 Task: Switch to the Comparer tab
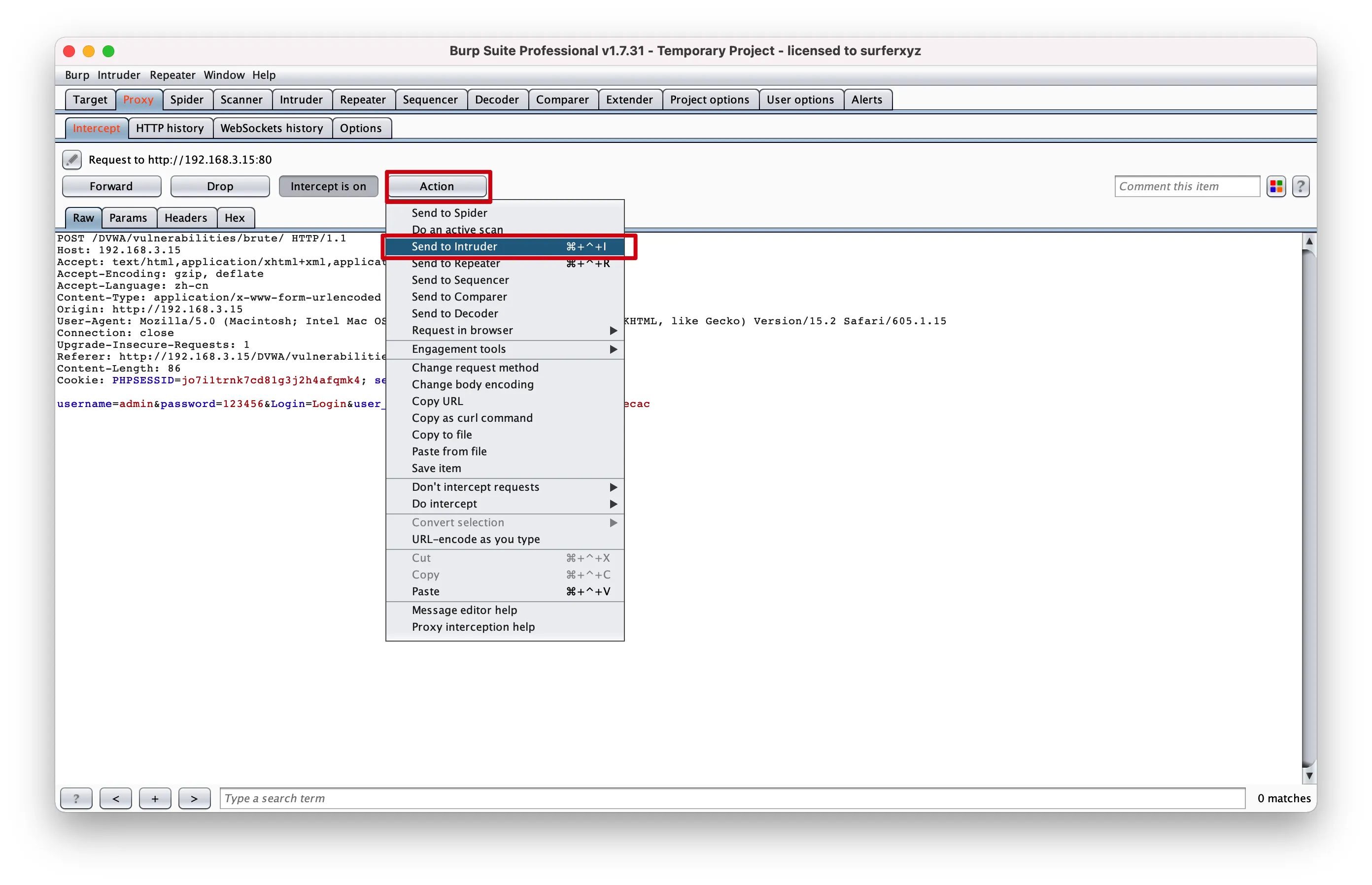[562, 100]
